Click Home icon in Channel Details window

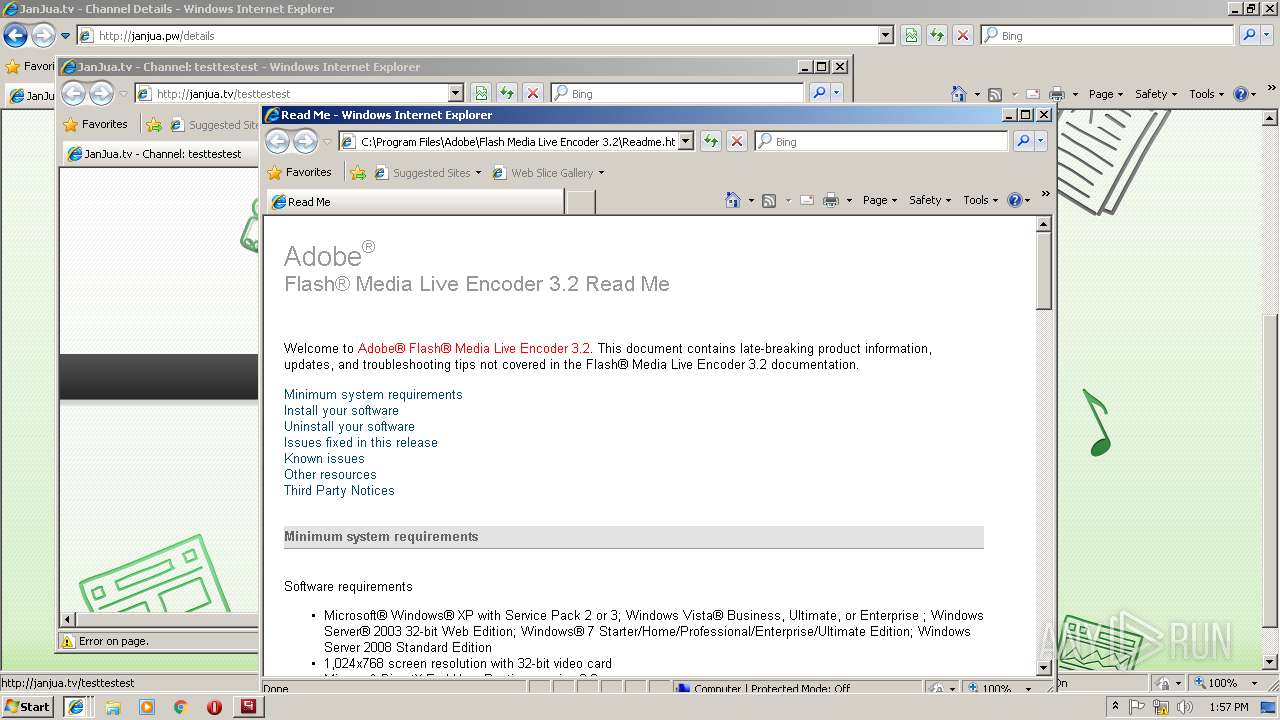(959, 94)
